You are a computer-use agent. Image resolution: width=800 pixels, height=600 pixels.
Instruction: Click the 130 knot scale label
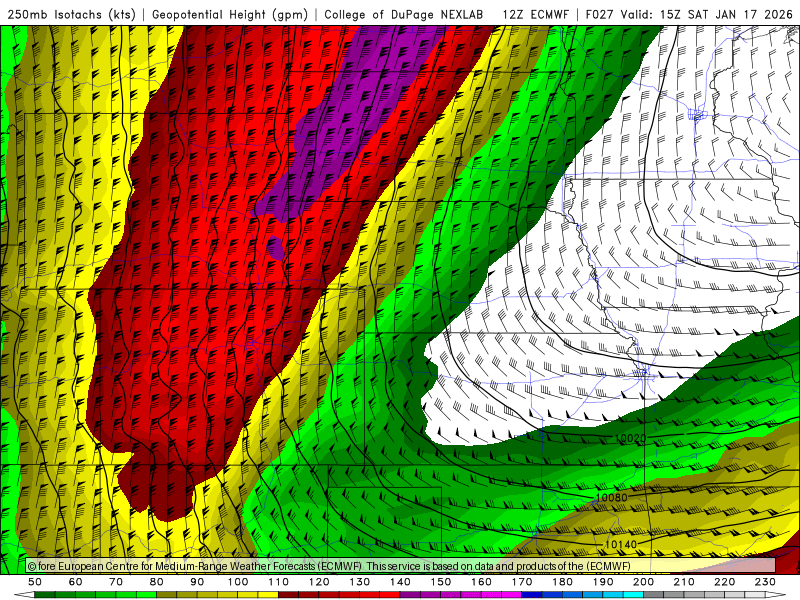tap(360, 582)
